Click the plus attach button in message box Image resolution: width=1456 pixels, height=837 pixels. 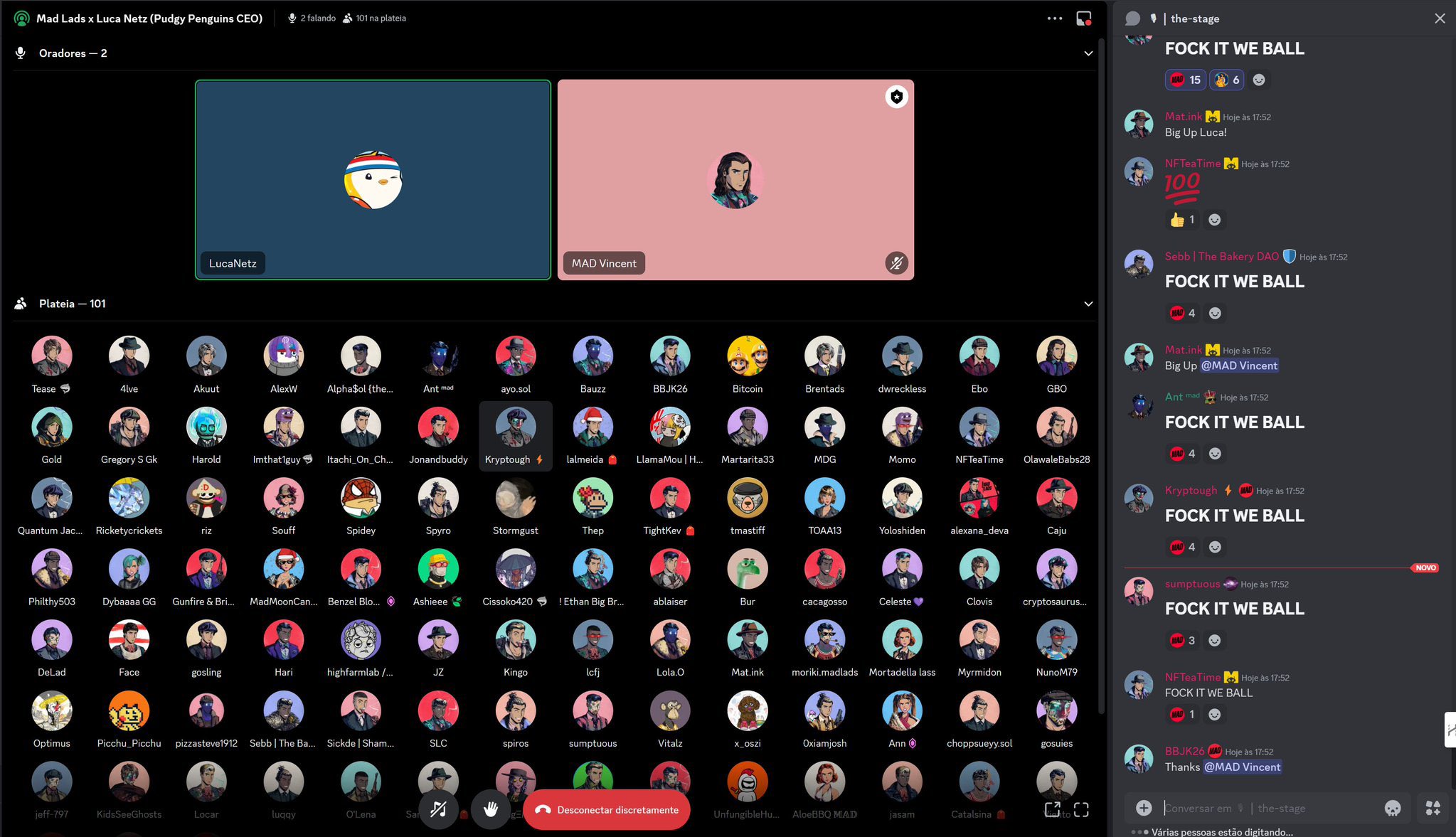click(x=1144, y=808)
